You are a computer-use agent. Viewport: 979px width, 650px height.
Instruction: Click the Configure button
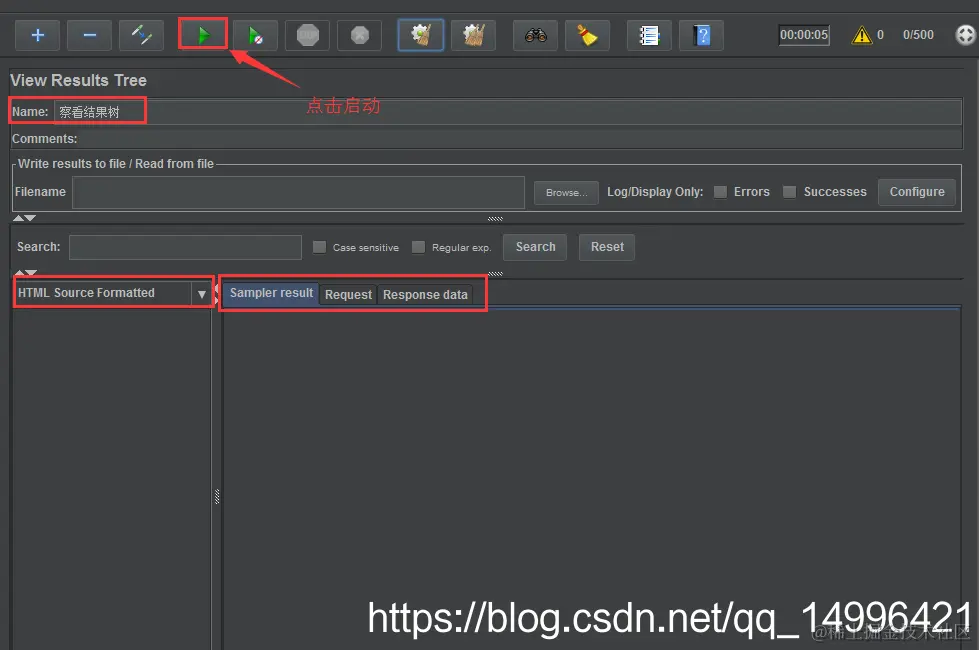click(917, 192)
